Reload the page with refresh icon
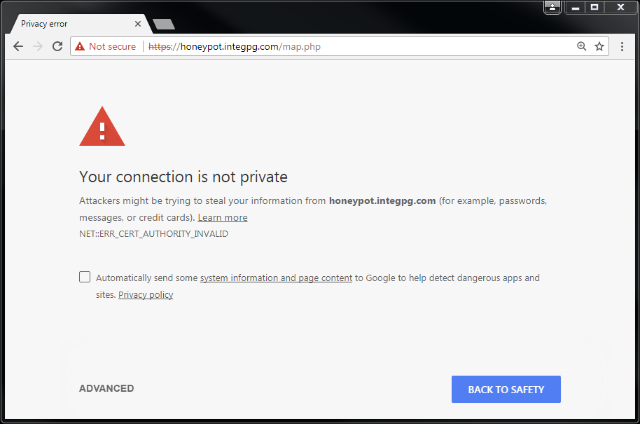The width and height of the screenshot is (640, 424). pos(58,46)
